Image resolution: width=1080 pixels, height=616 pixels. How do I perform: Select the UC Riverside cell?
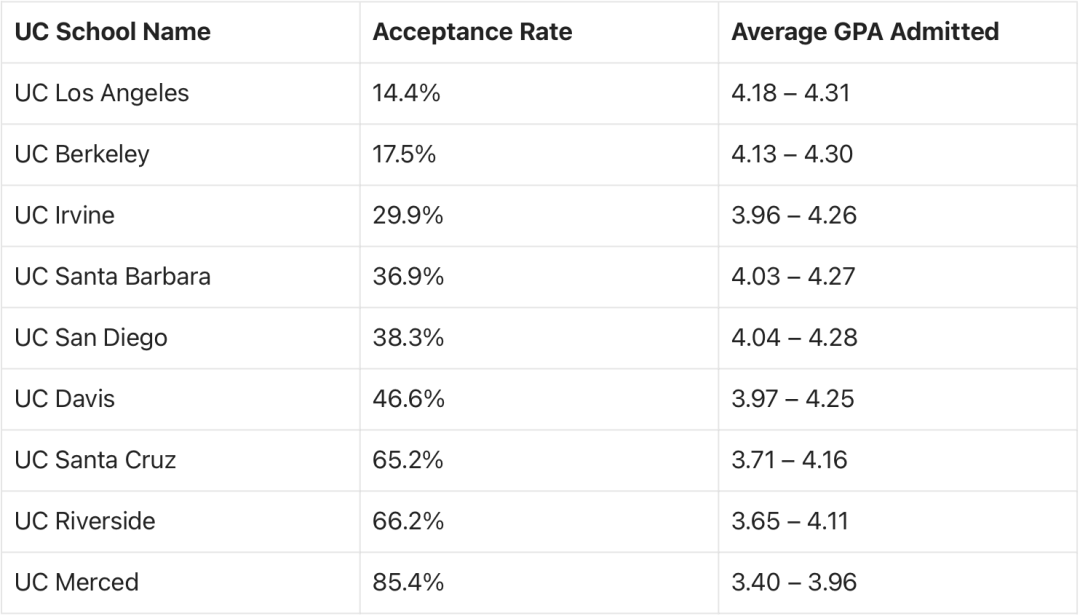click(85, 521)
